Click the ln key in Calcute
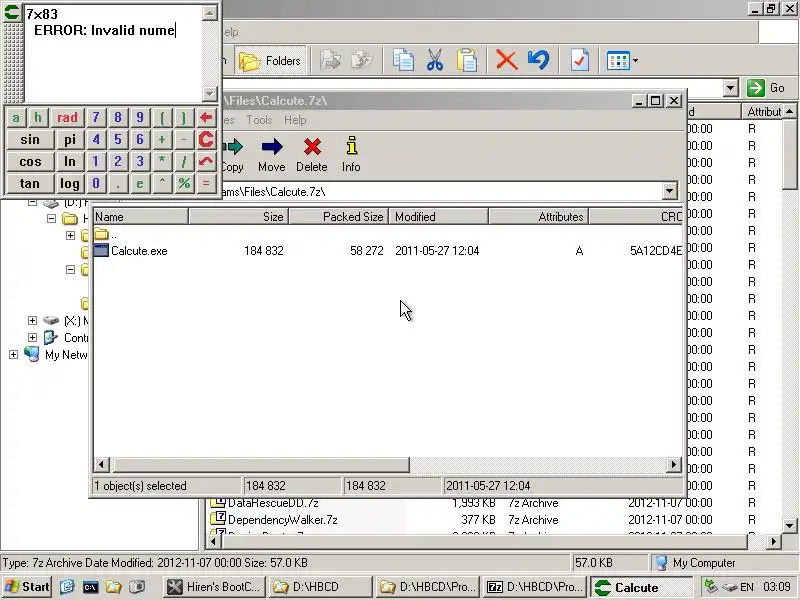 (x=70, y=162)
